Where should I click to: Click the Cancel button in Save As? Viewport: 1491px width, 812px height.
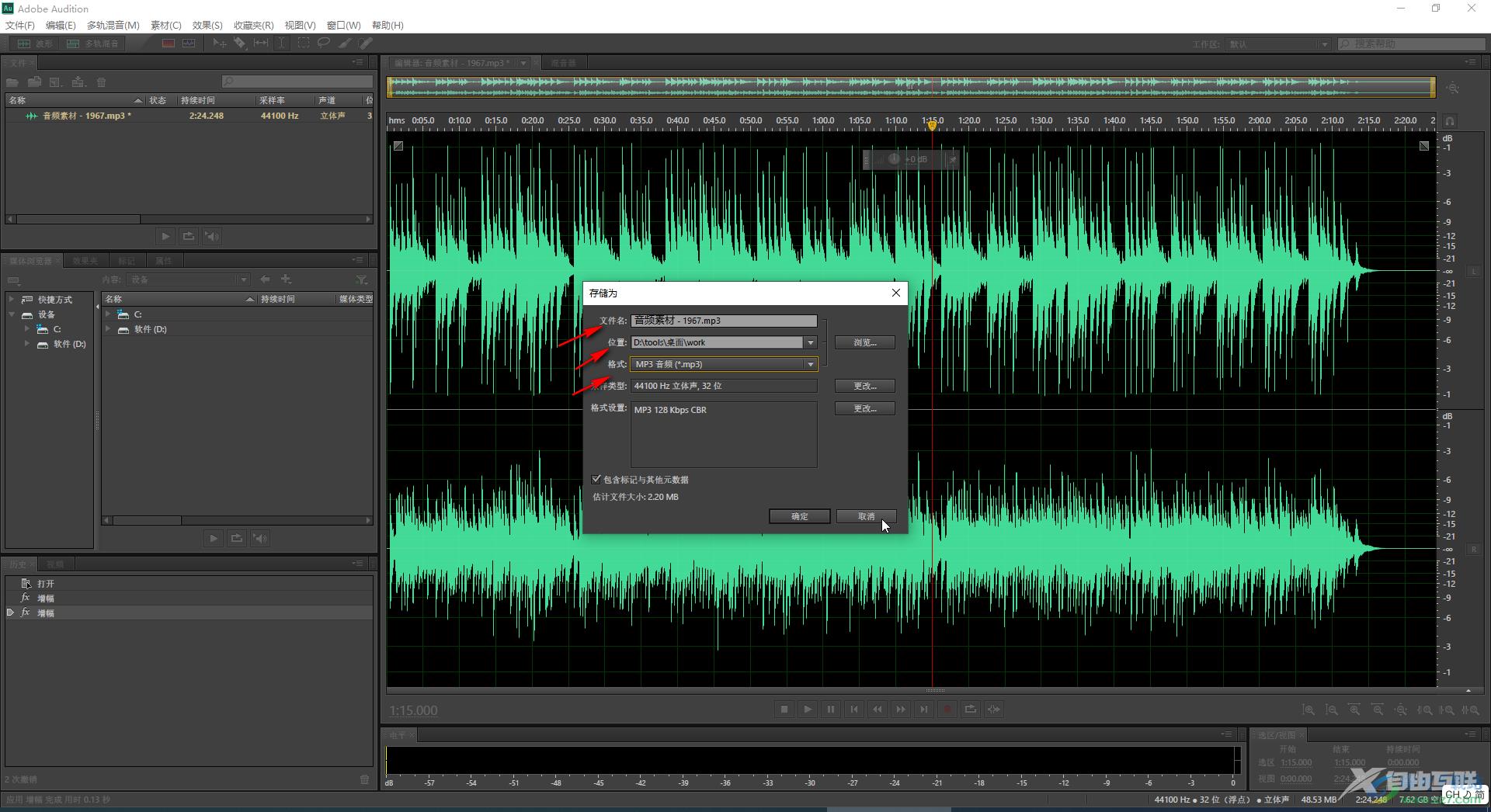(867, 516)
